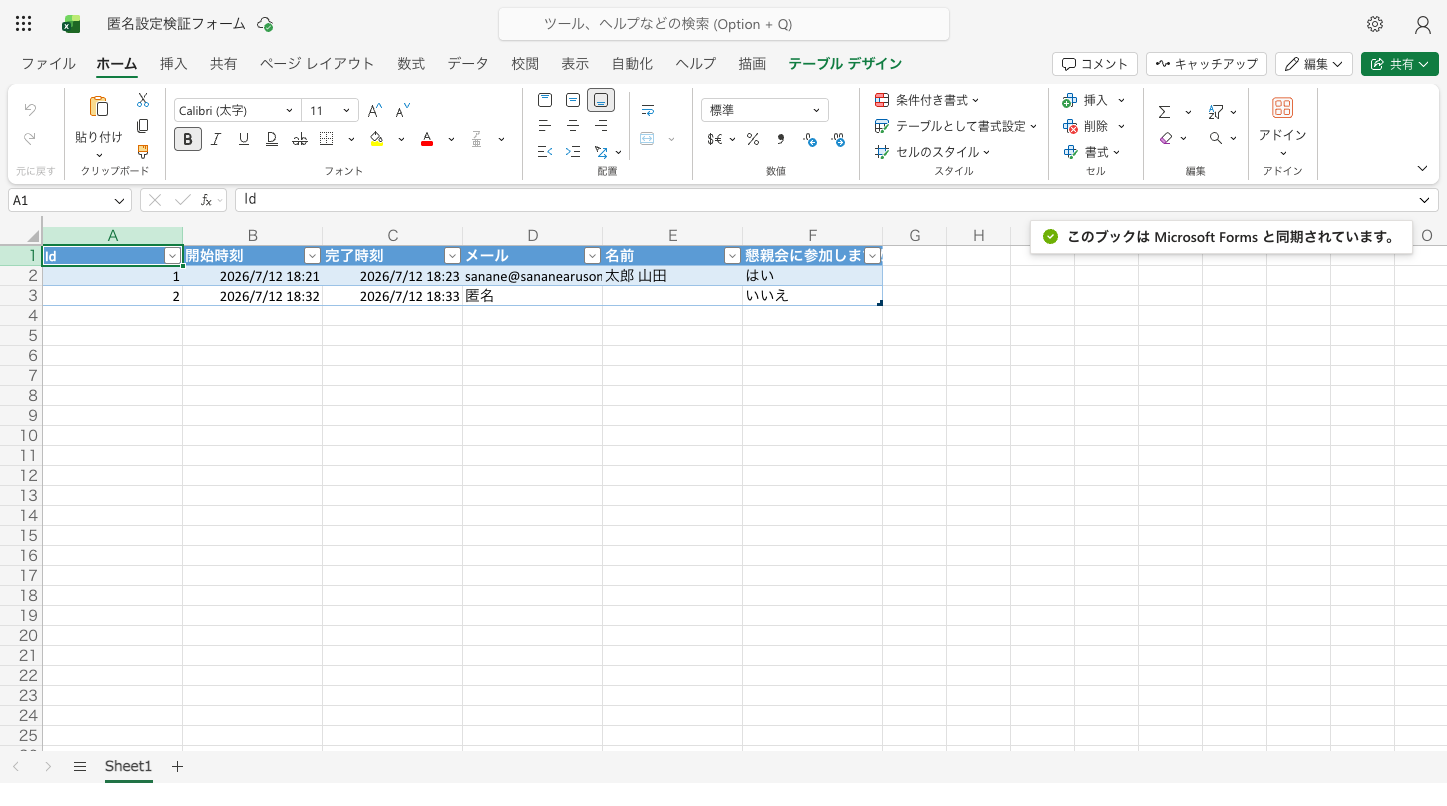
Task: Toggle Italic formatting
Action: (216, 139)
